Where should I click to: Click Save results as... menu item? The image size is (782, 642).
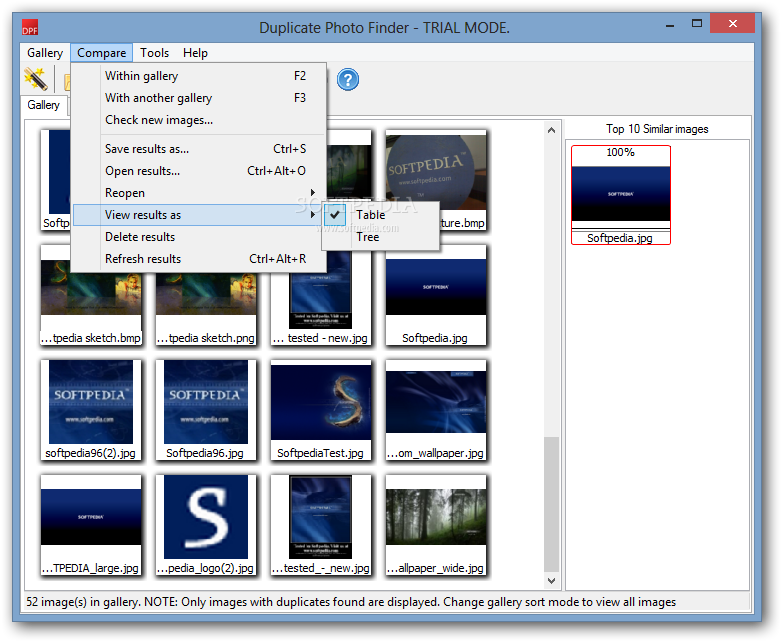(198, 149)
